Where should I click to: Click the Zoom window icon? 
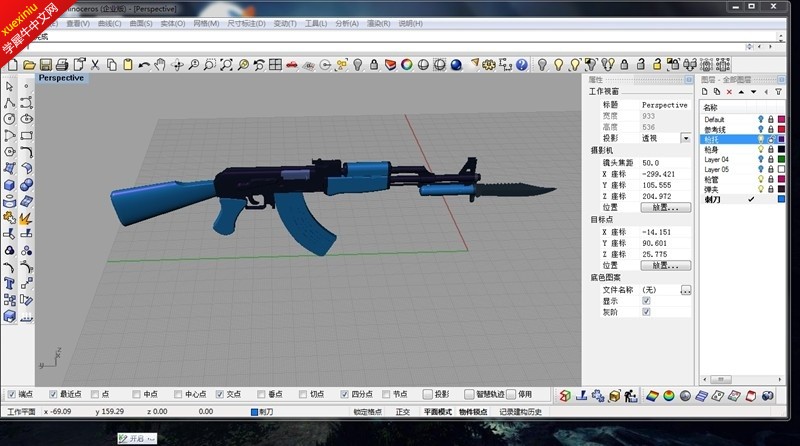[x=209, y=65]
